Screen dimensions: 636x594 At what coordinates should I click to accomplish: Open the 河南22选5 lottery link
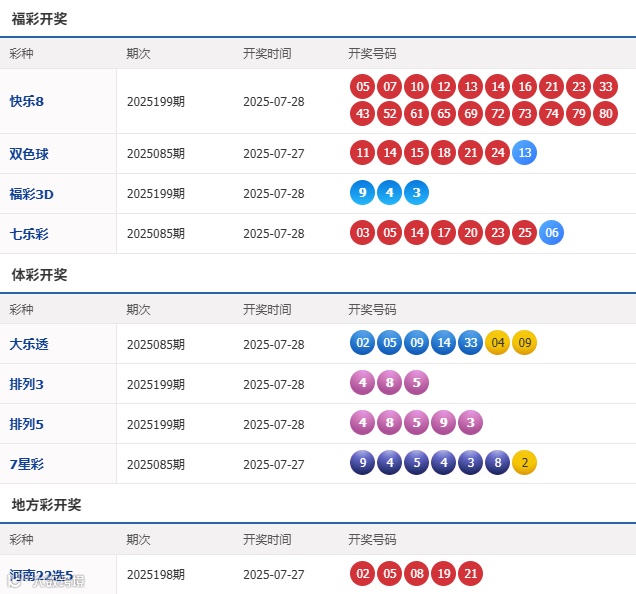41,575
